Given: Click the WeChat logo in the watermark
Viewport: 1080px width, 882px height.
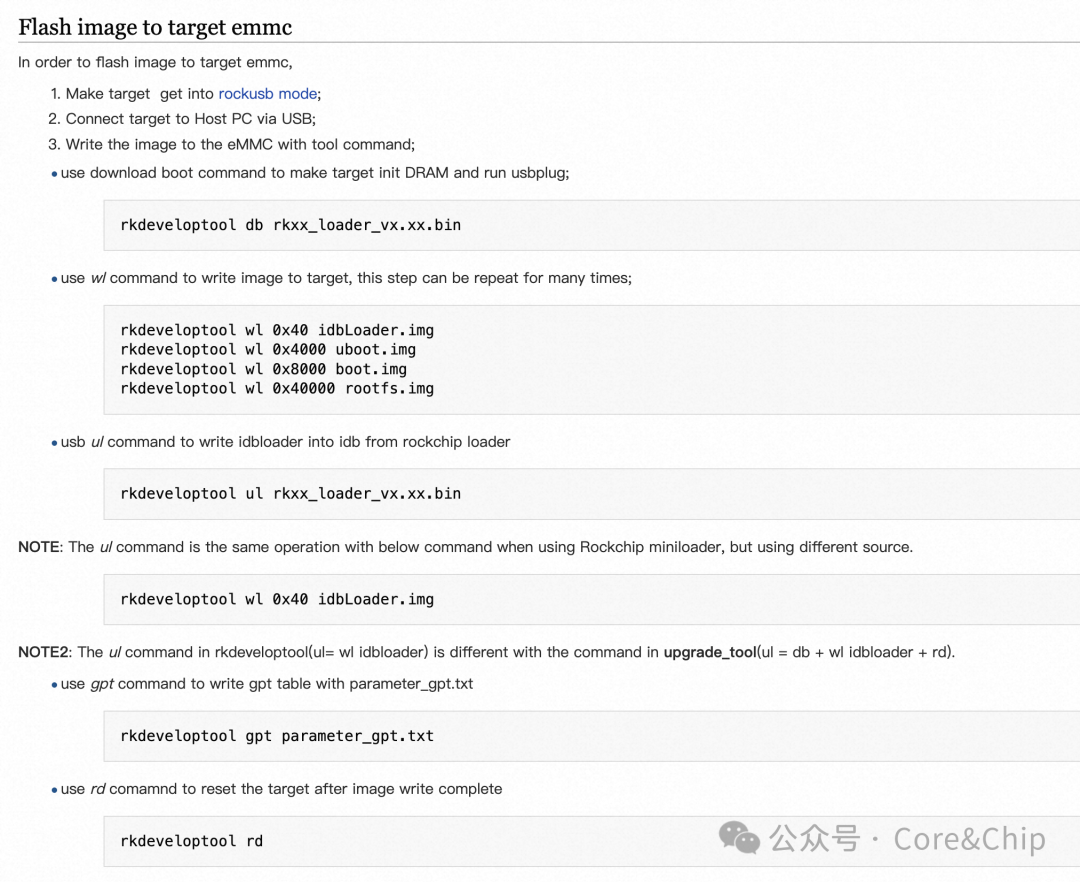Looking at the screenshot, I should pyautogui.click(x=740, y=838).
